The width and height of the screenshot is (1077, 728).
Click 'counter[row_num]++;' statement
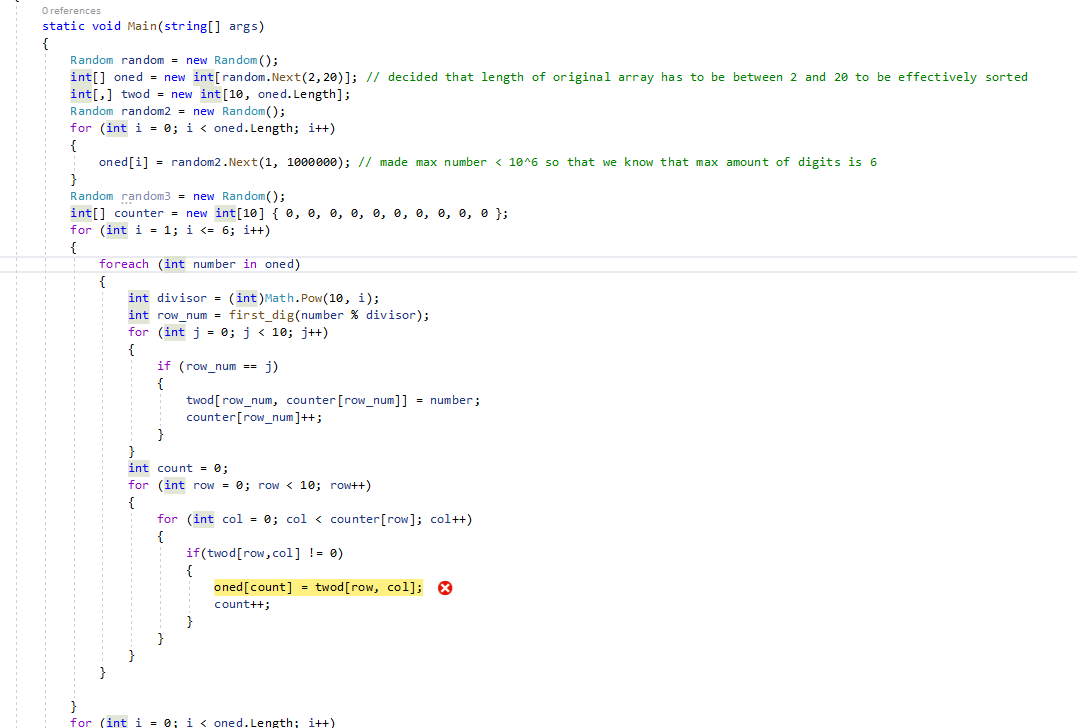254,418
